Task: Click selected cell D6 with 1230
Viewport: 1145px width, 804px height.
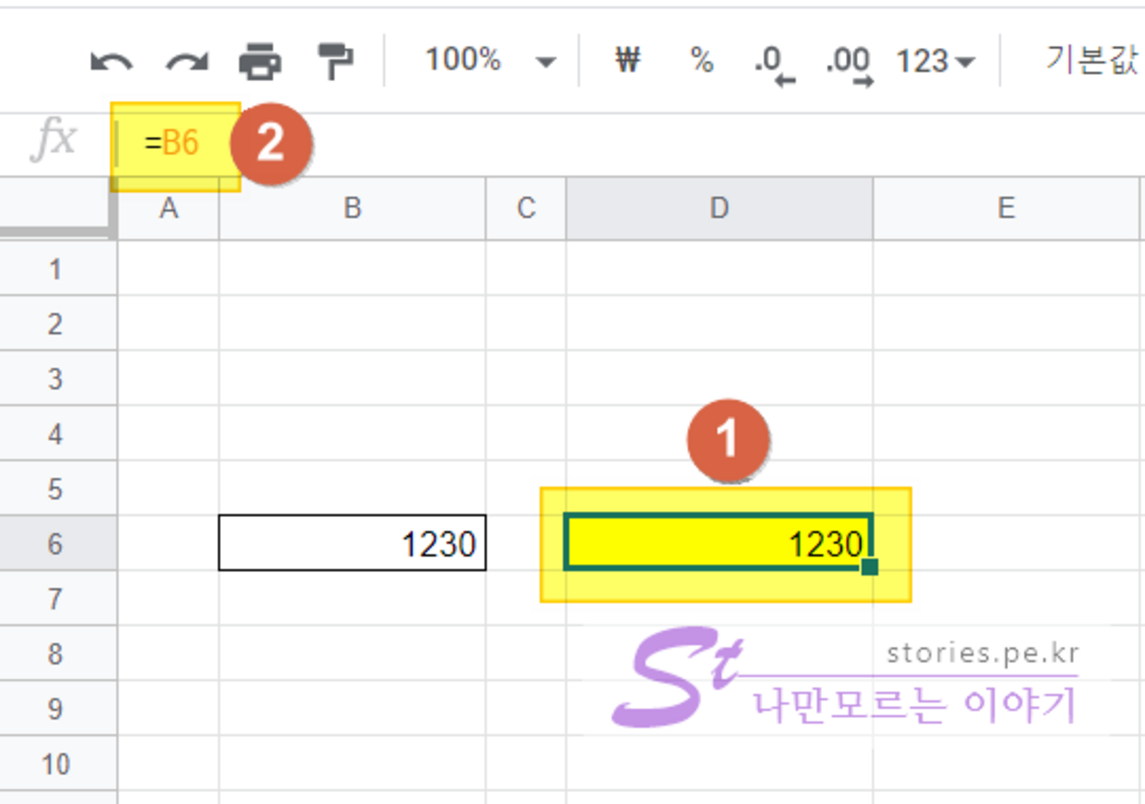Action: 718,542
